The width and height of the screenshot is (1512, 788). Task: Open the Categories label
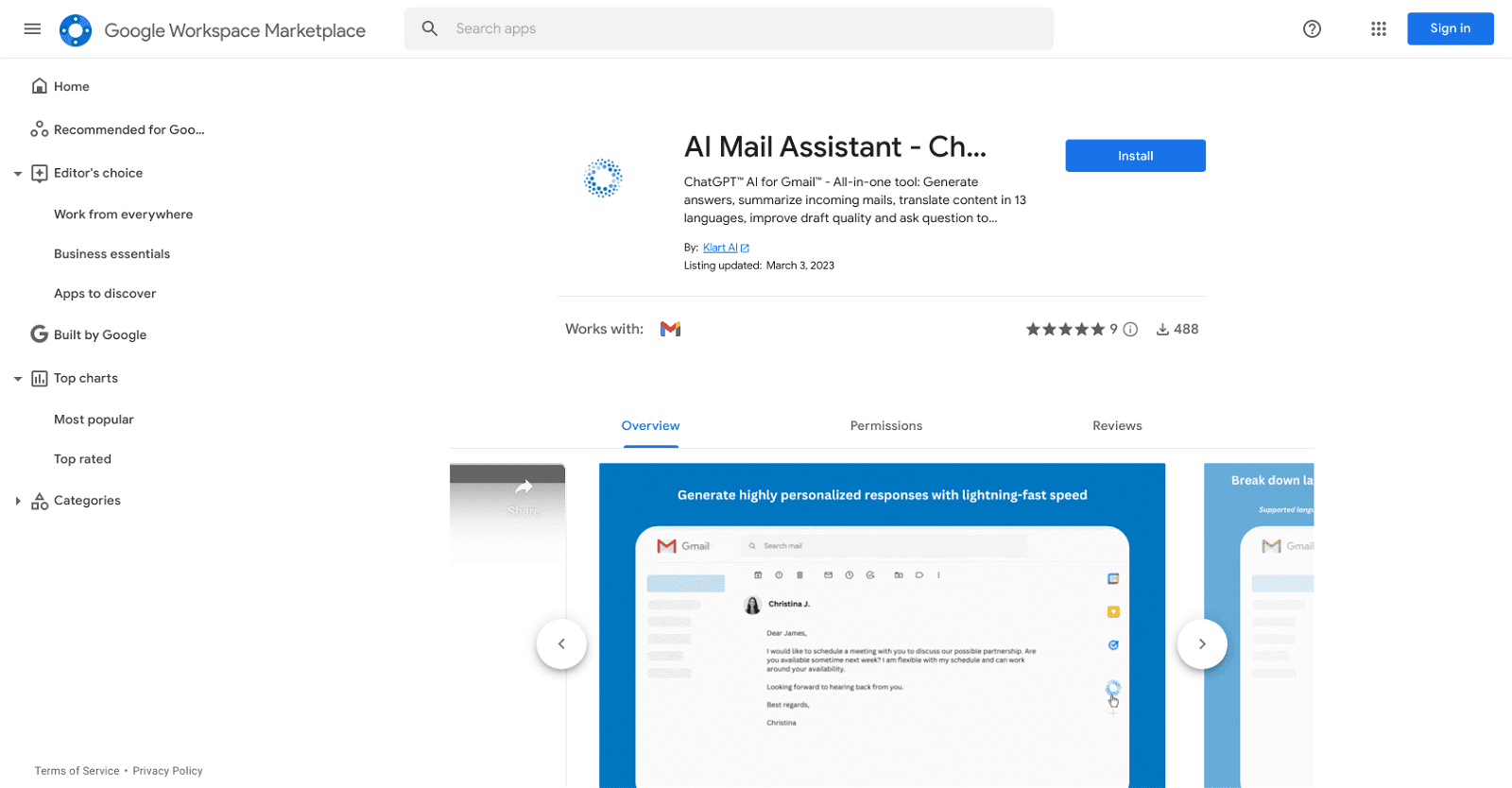(x=87, y=501)
